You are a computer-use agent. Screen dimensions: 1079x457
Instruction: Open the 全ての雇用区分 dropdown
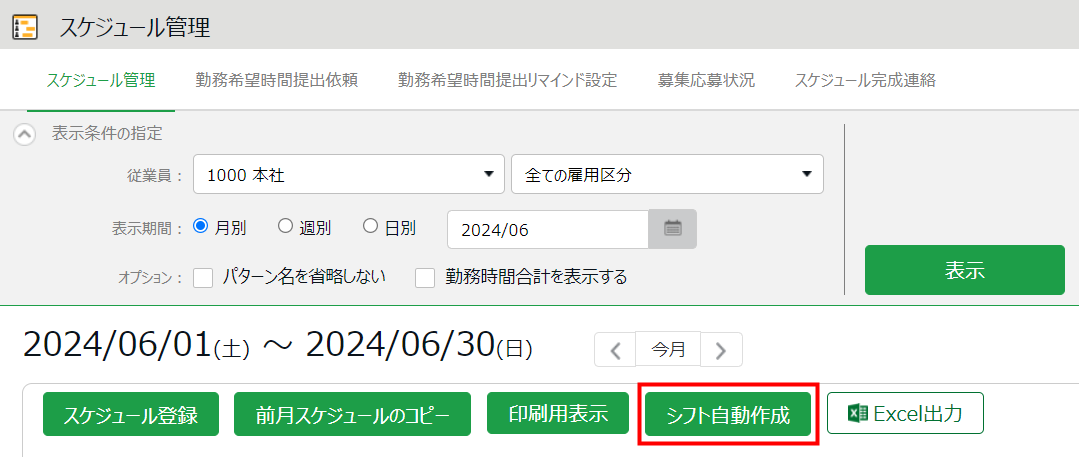point(666,174)
